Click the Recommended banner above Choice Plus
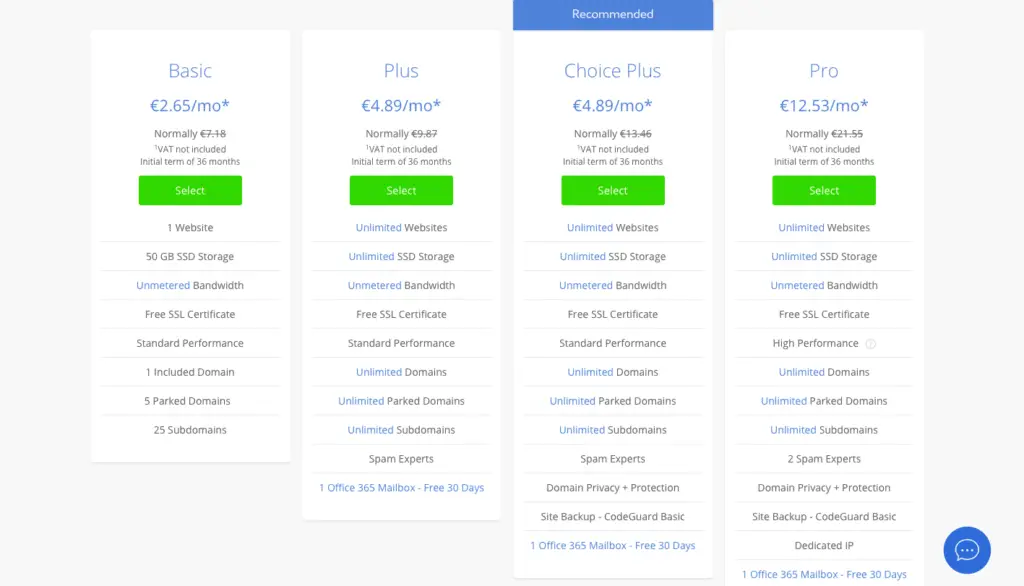This screenshot has height=586, width=1024. 613,14
